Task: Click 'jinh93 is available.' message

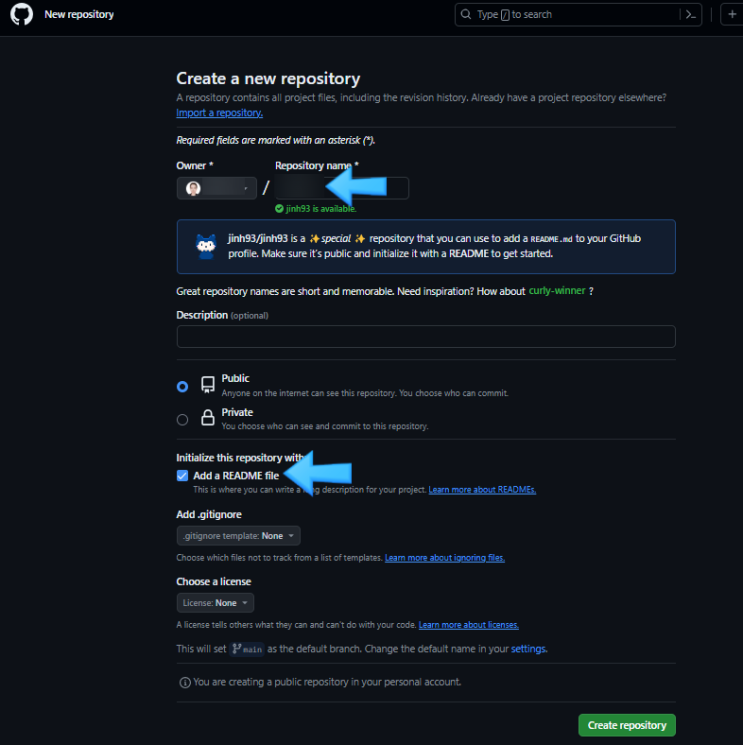Action: [321, 209]
